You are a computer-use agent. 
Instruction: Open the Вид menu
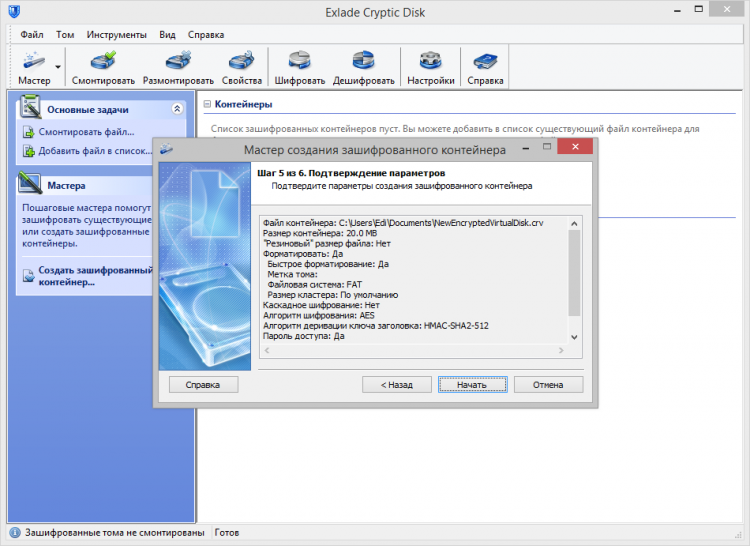click(x=167, y=34)
